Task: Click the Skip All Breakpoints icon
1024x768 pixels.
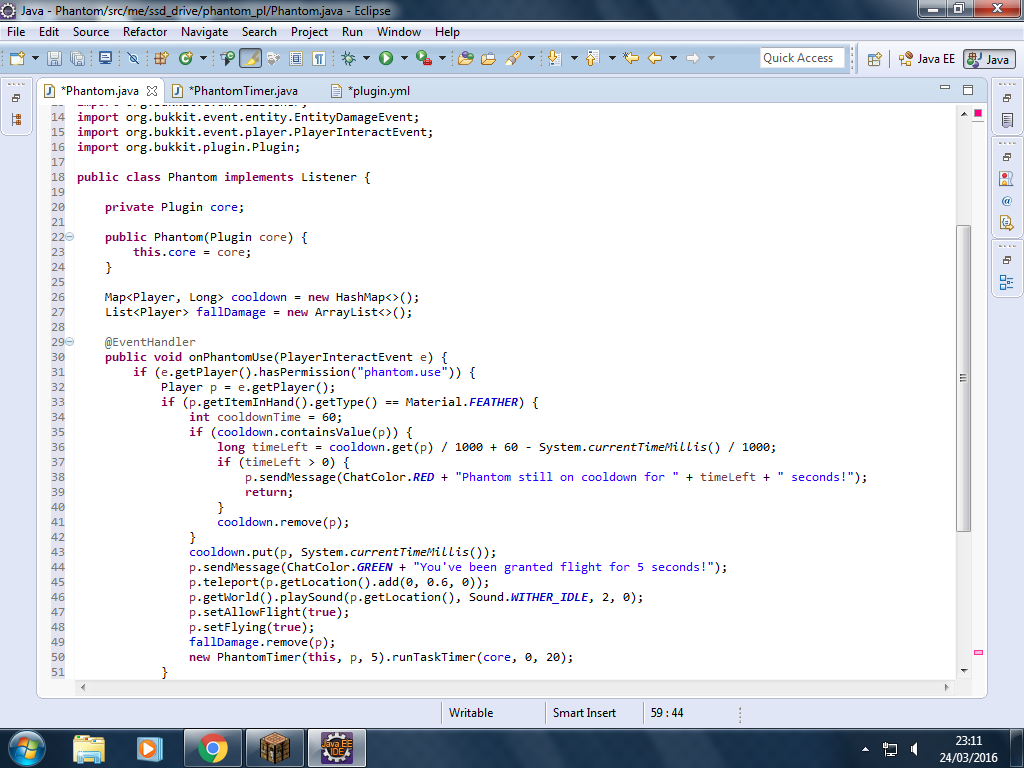Action: pyautogui.click(x=133, y=58)
